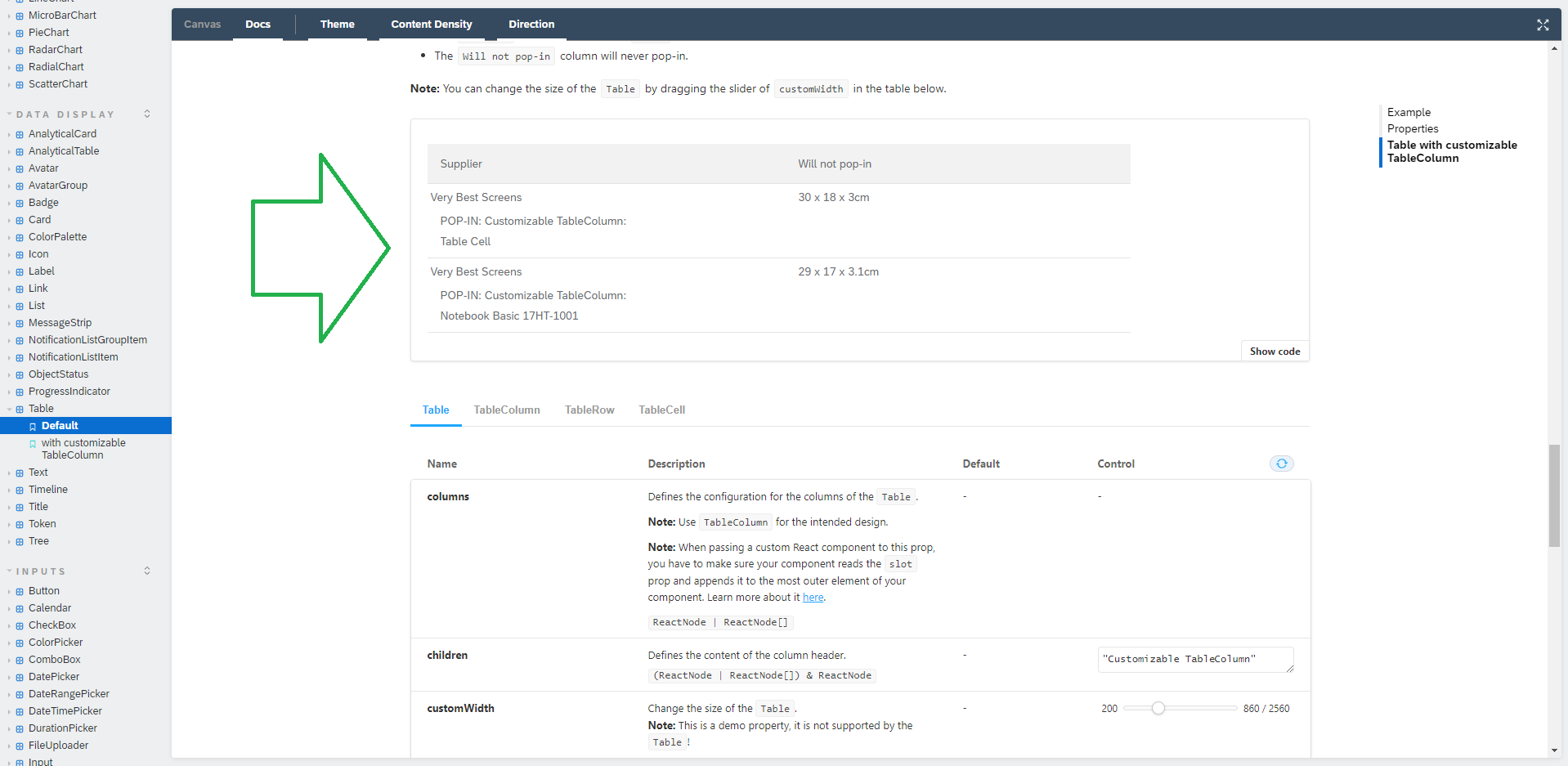Image resolution: width=1568 pixels, height=766 pixels.
Task: Click the Avatar component icon
Action: click(18, 168)
